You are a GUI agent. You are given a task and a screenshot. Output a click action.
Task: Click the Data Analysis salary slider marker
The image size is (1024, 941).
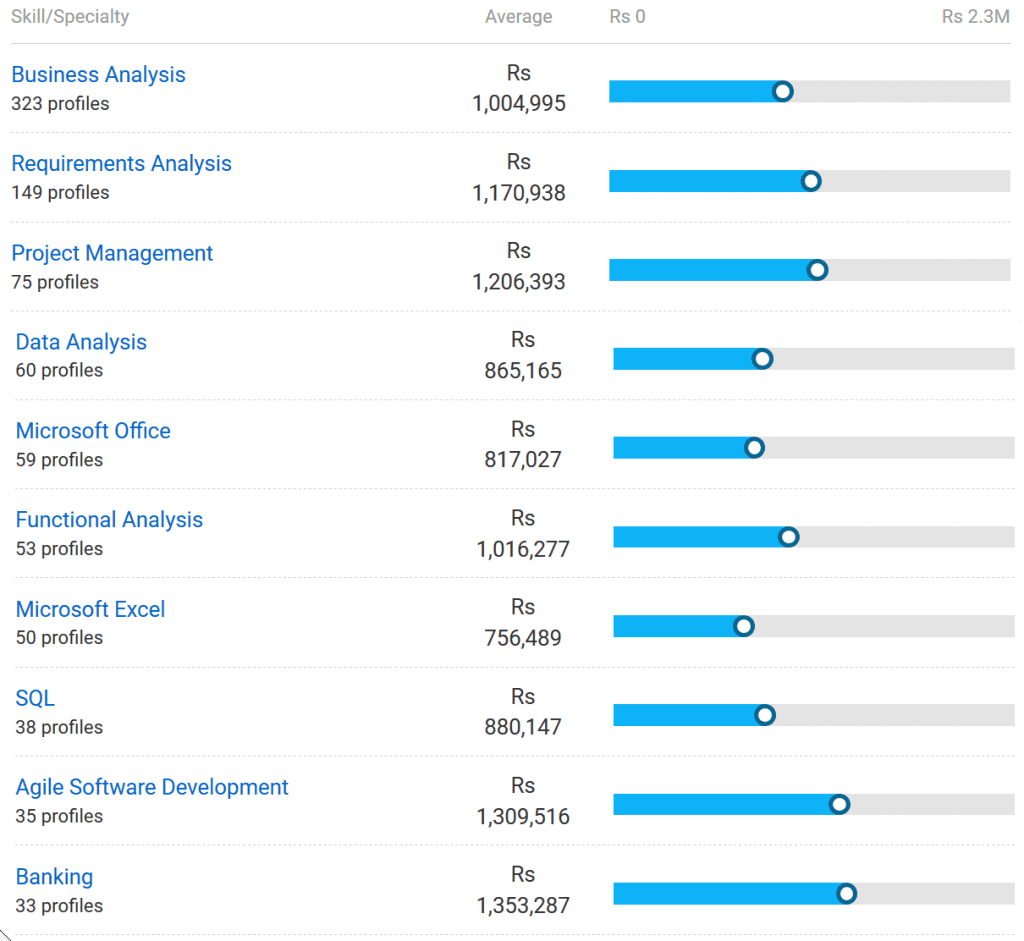click(762, 359)
